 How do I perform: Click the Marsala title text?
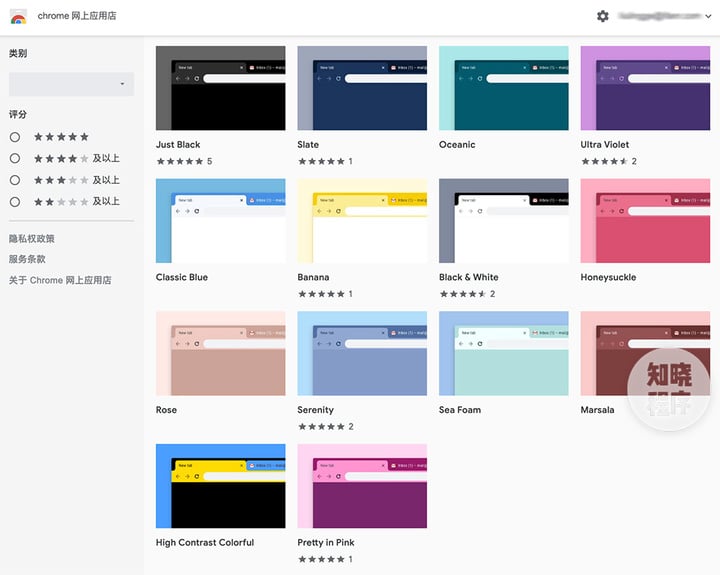597,410
